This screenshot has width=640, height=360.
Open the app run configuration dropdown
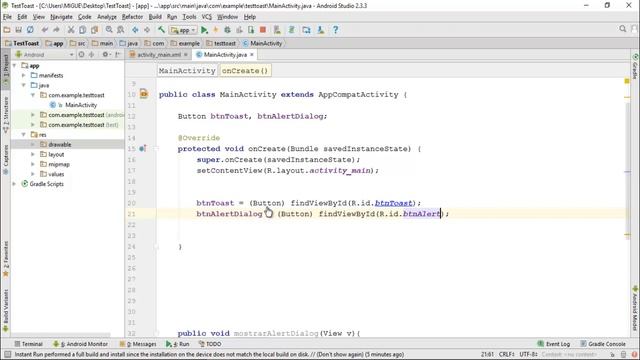(183, 30)
